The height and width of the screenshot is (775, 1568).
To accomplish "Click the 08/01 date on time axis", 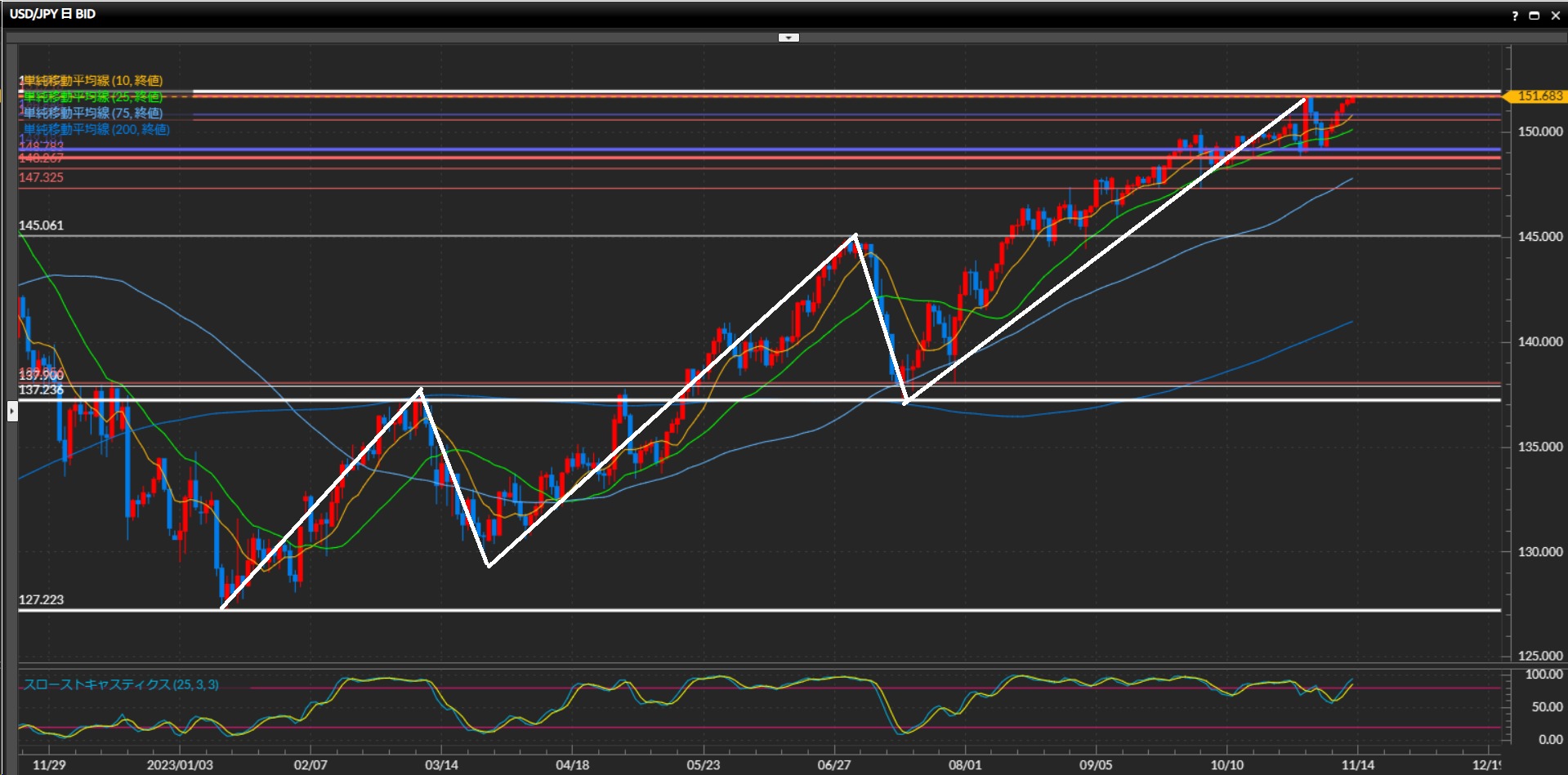I will pyautogui.click(x=964, y=765).
